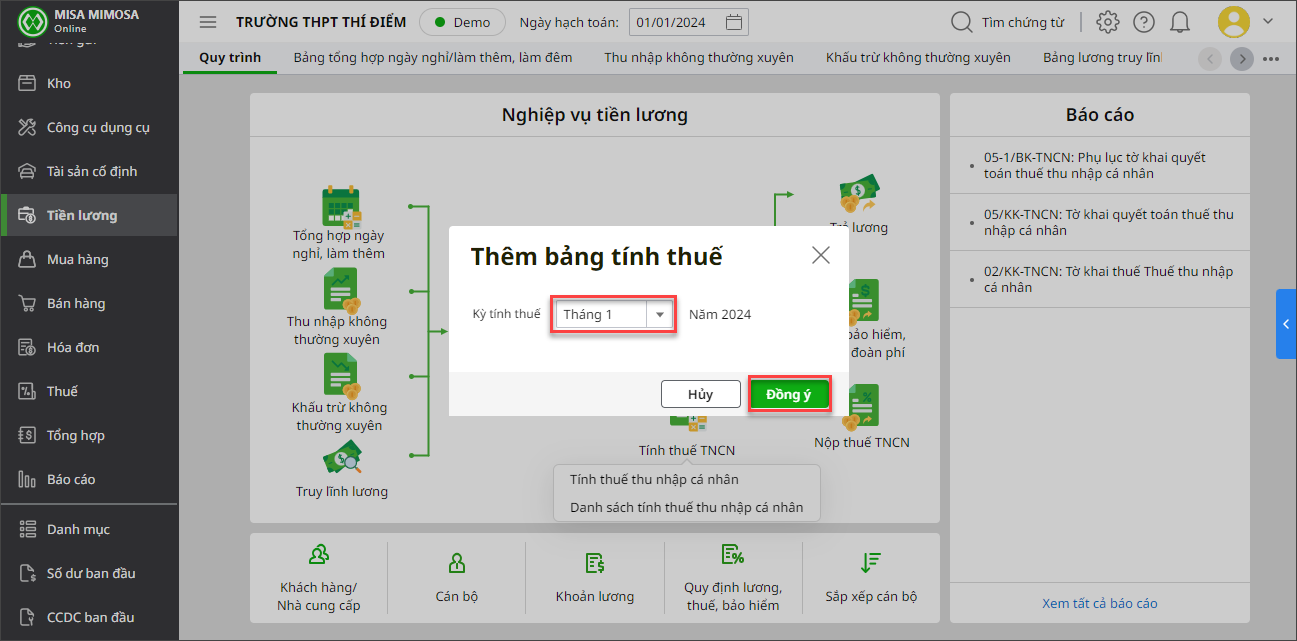Open Thu nhập không thường xuyên tab
Screen dimensions: 1297x641
(699, 57)
